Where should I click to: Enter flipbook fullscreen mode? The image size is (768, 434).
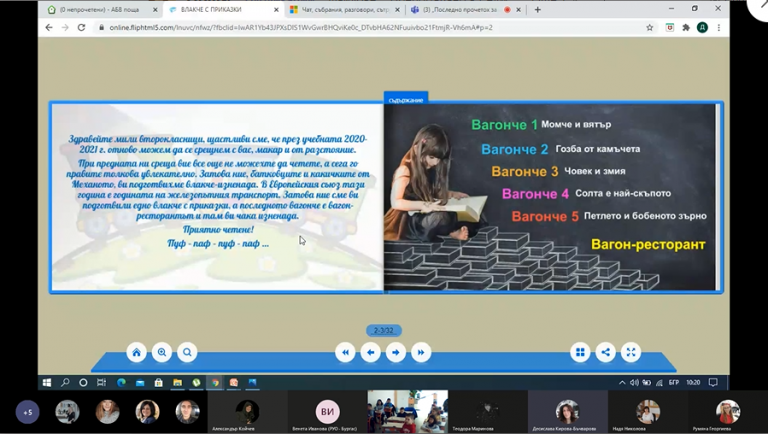click(631, 352)
